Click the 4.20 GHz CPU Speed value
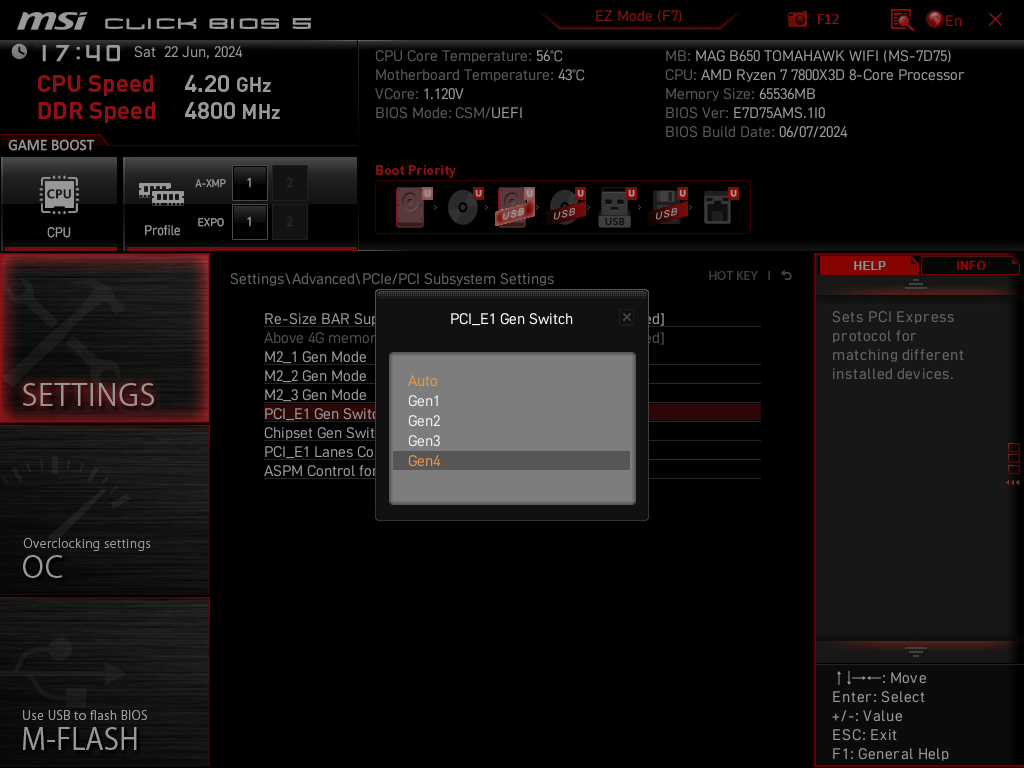 tap(227, 84)
